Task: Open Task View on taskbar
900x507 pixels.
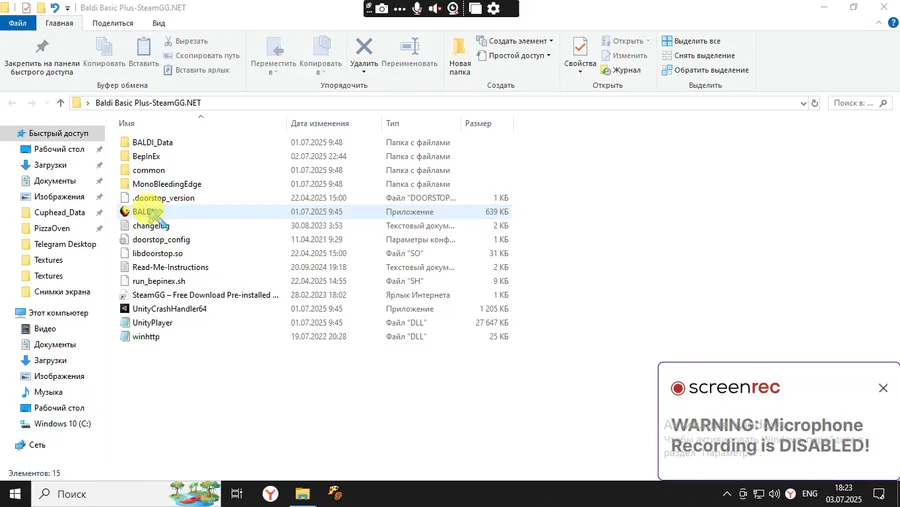Action: pos(236,494)
